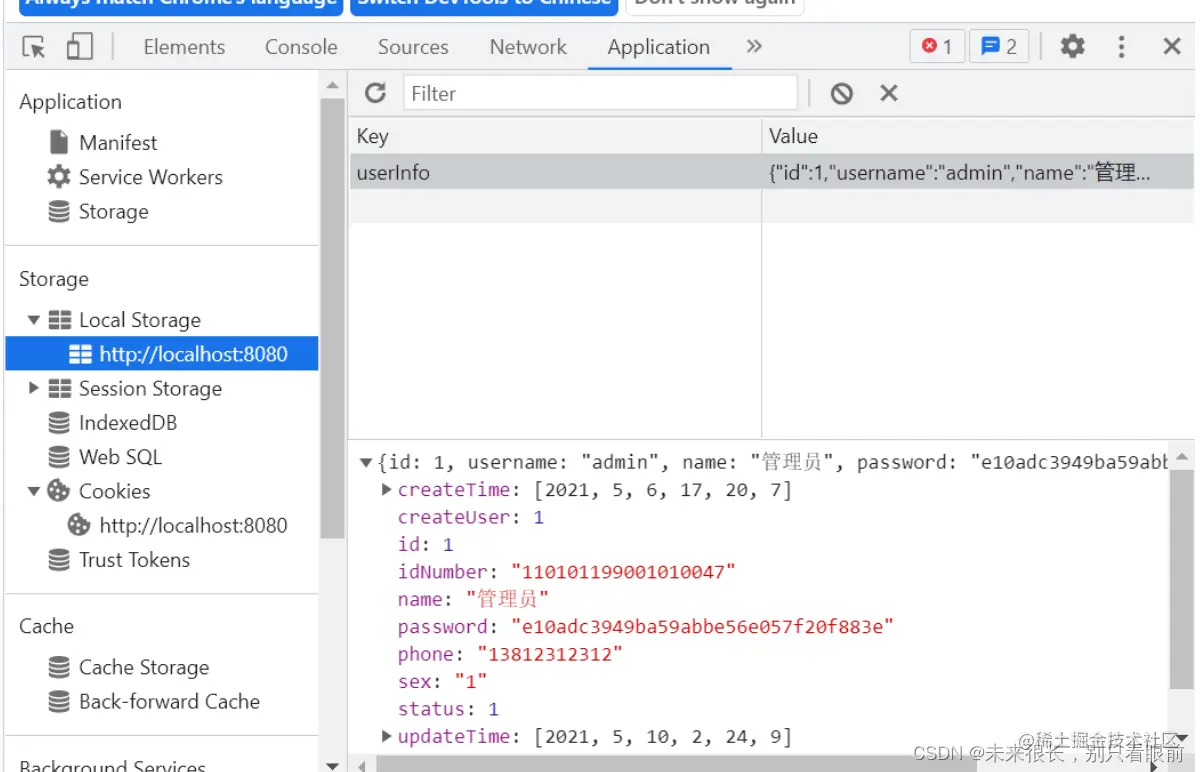The image size is (1200, 772).
Task: Expand the Session Storage tree node
Action: click(x=34, y=388)
